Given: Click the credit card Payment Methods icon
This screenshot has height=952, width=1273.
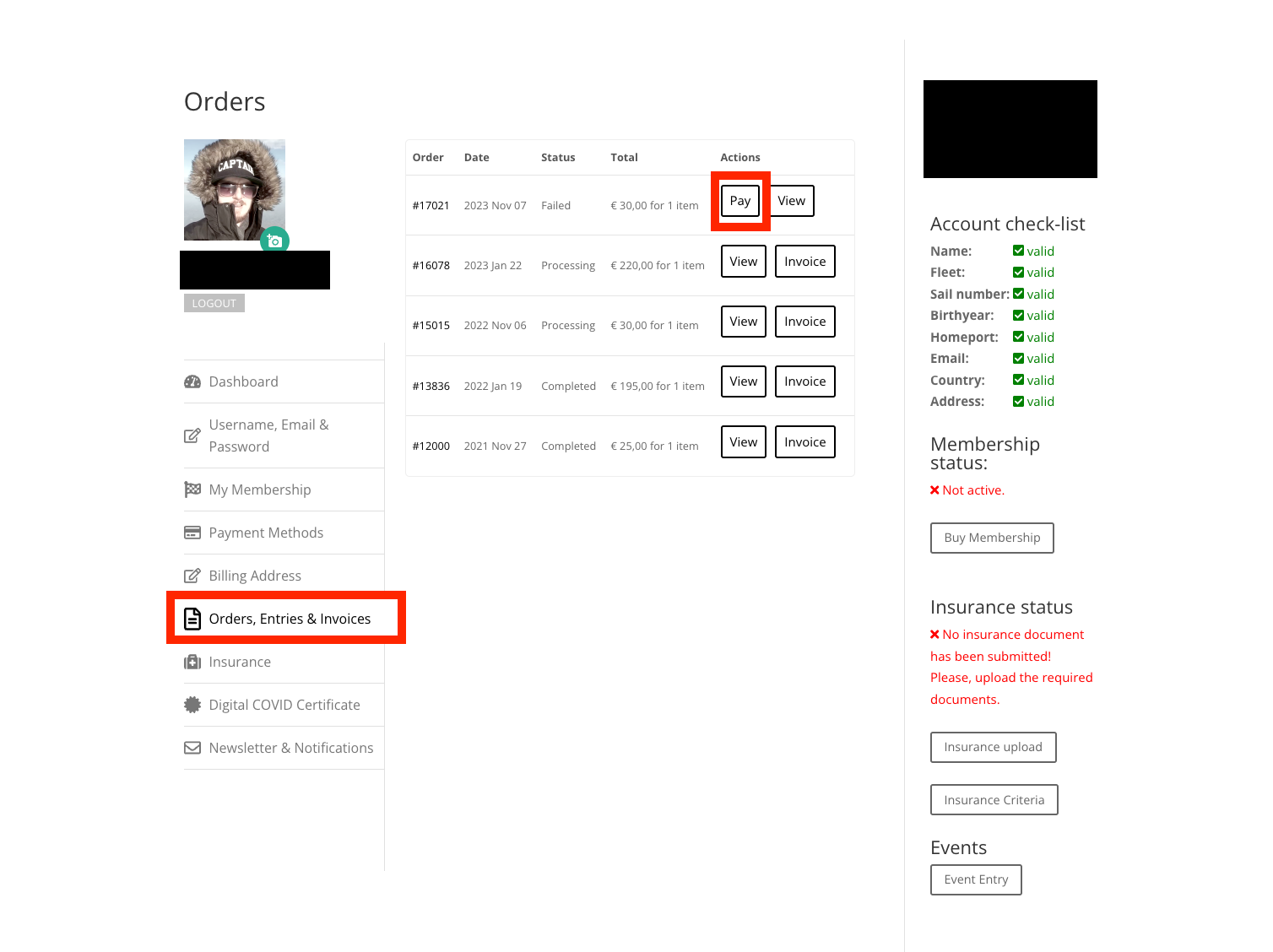Looking at the screenshot, I should tap(192, 533).
